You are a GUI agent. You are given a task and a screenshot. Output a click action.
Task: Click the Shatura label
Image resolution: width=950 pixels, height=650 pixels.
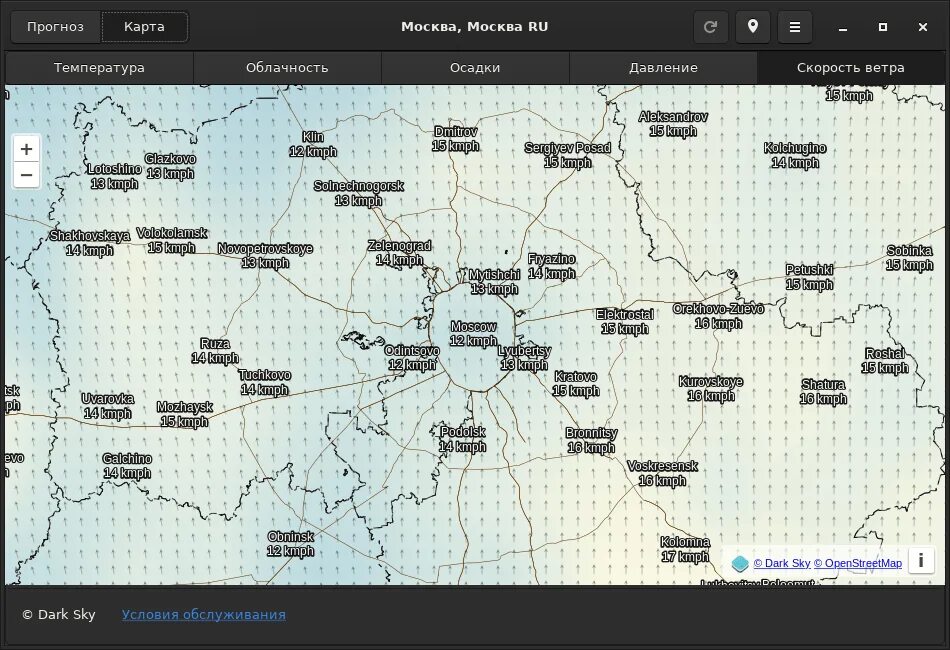tap(823, 391)
